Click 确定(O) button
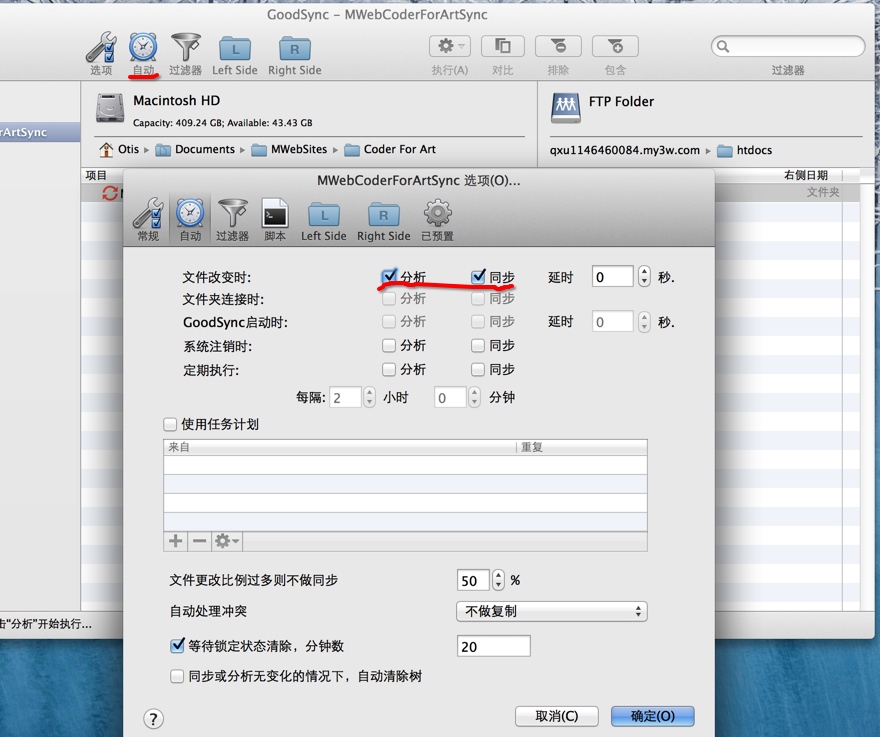The image size is (880, 737). 653,716
